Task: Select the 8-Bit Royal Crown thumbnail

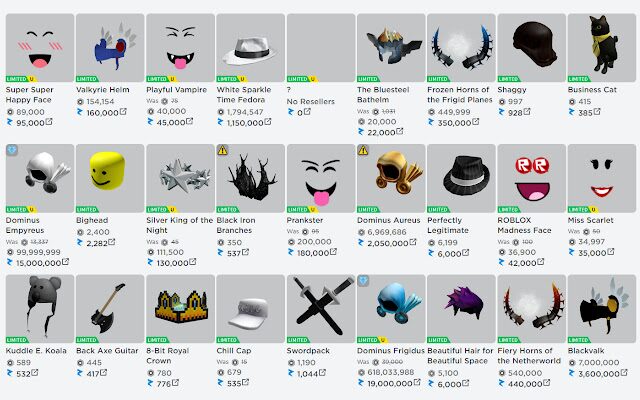Action: tap(180, 309)
